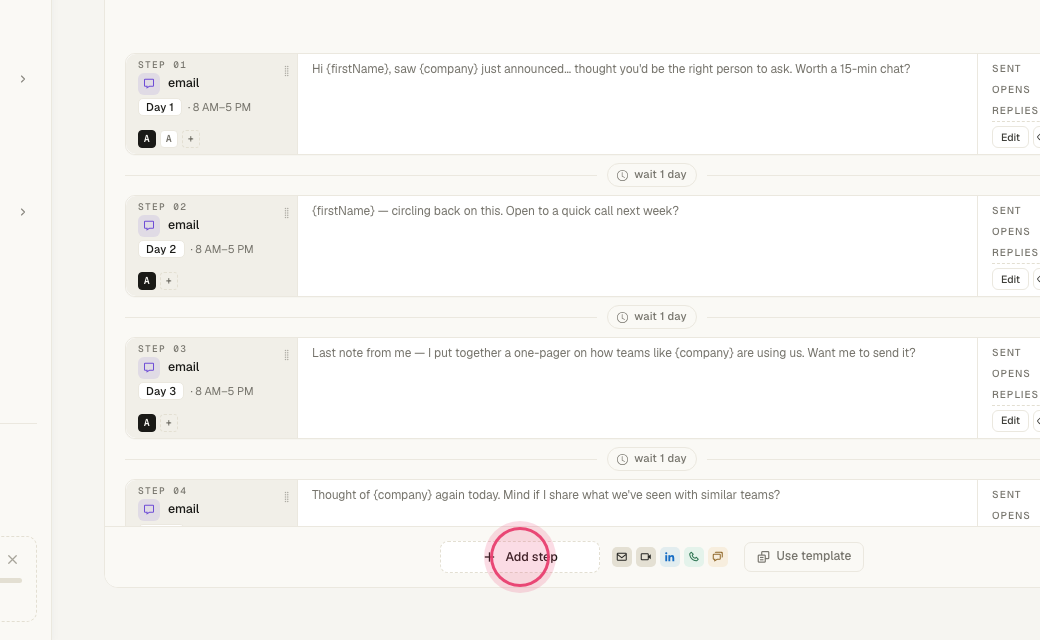The width and height of the screenshot is (1040, 640).
Task: Change wait between Step 02 and 03
Action: pyautogui.click(x=652, y=317)
